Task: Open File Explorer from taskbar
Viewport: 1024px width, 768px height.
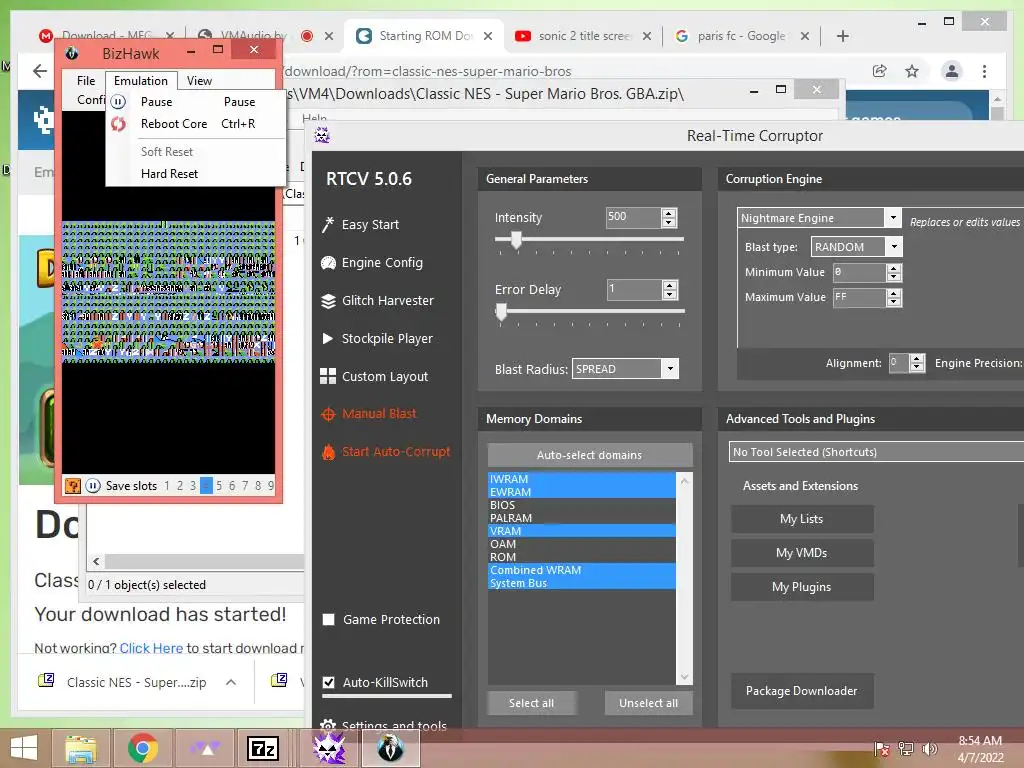Action: (x=81, y=748)
